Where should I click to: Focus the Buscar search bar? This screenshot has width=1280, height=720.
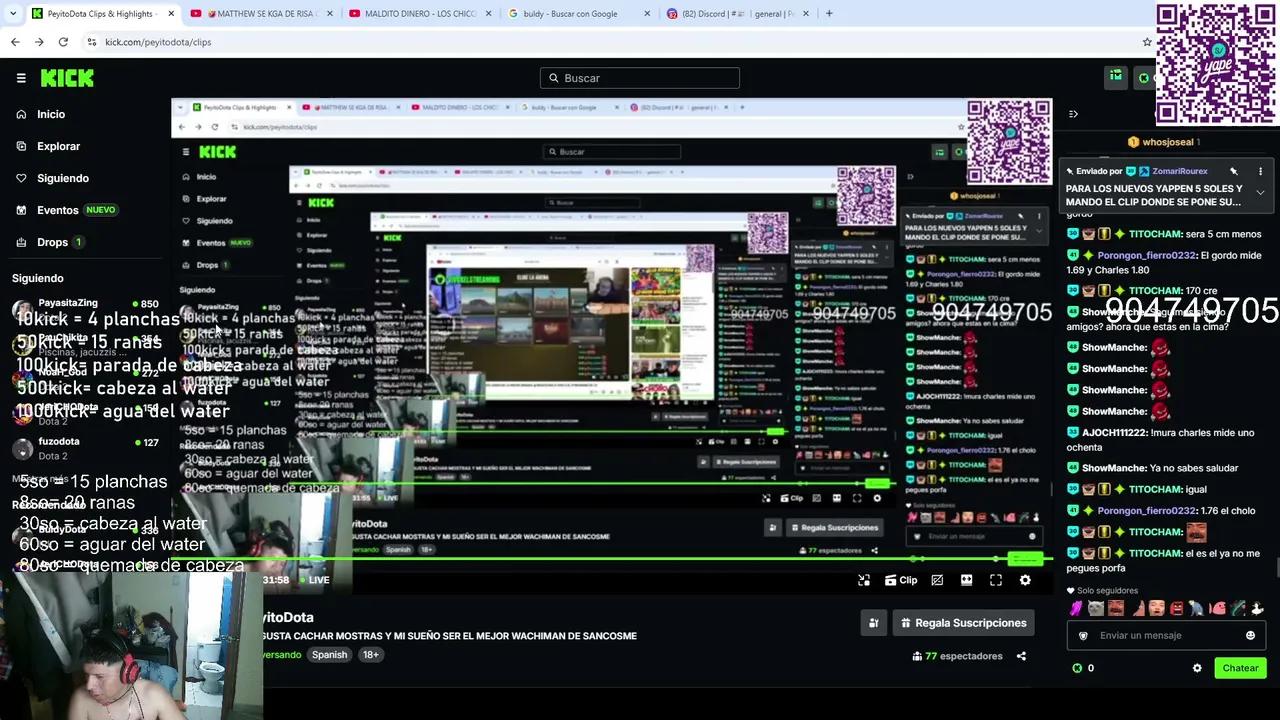(640, 78)
